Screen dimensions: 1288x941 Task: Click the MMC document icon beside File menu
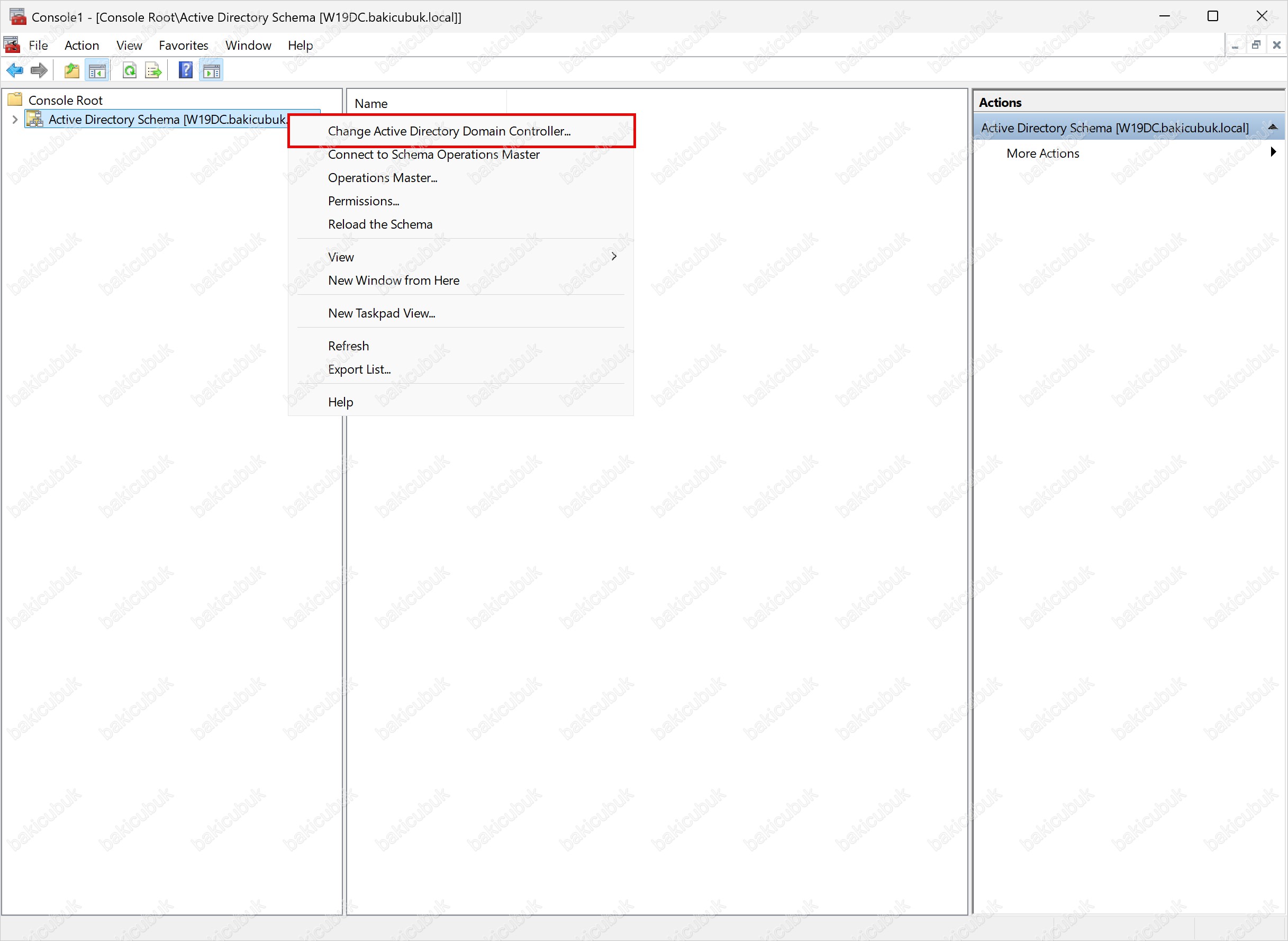pyautogui.click(x=12, y=44)
